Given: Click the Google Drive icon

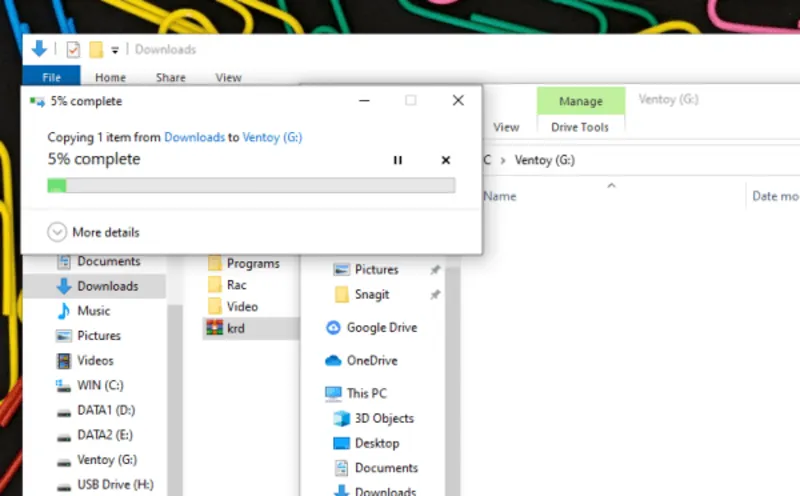Looking at the screenshot, I should tap(333, 328).
